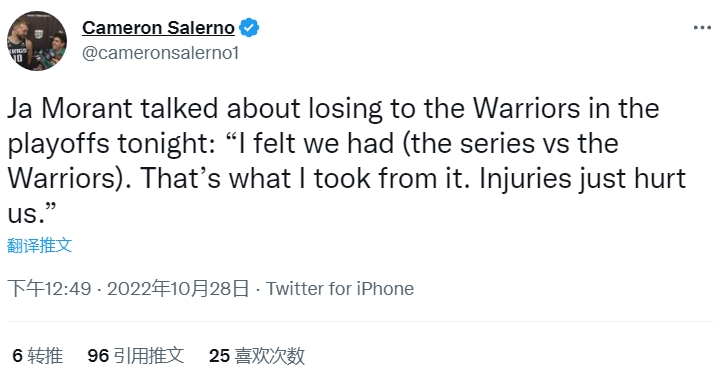The image size is (714, 372).
Task: Open the @cameronsalerno1 handle link
Action: 160,53
